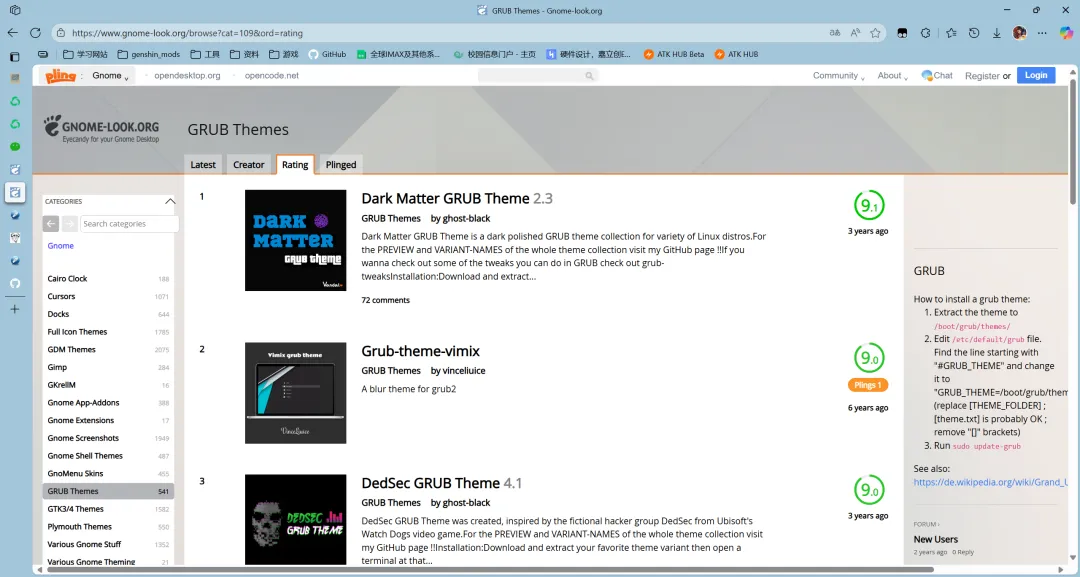This screenshot has width=1080, height=577.
Task: Select the Rating tab
Action: pos(295,165)
